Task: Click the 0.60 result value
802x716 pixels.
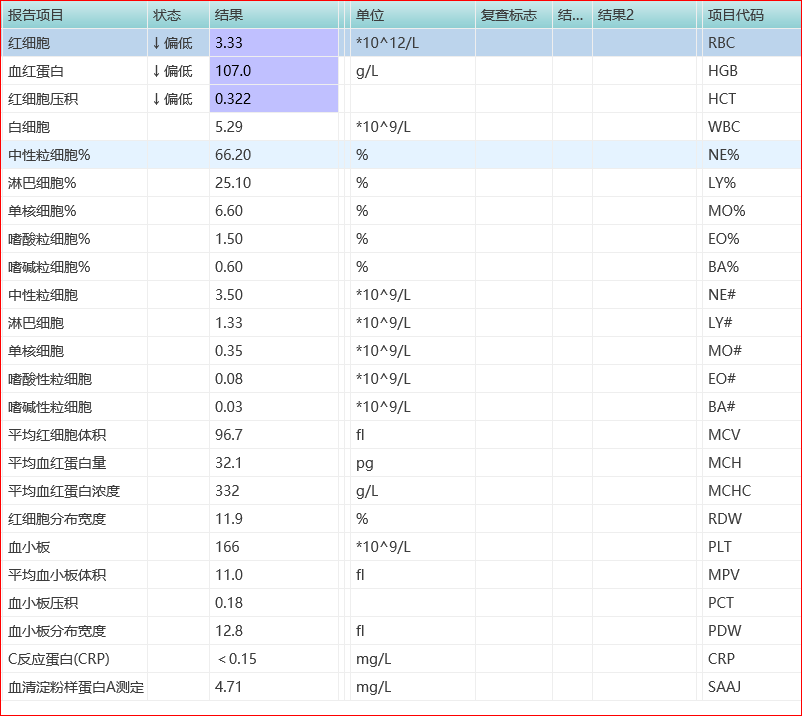Action: pyautogui.click(x=229, y=267)
